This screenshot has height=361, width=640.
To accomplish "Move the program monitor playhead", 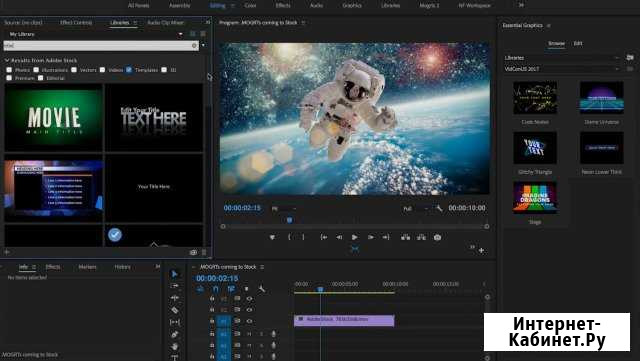I will click(289, 221).
